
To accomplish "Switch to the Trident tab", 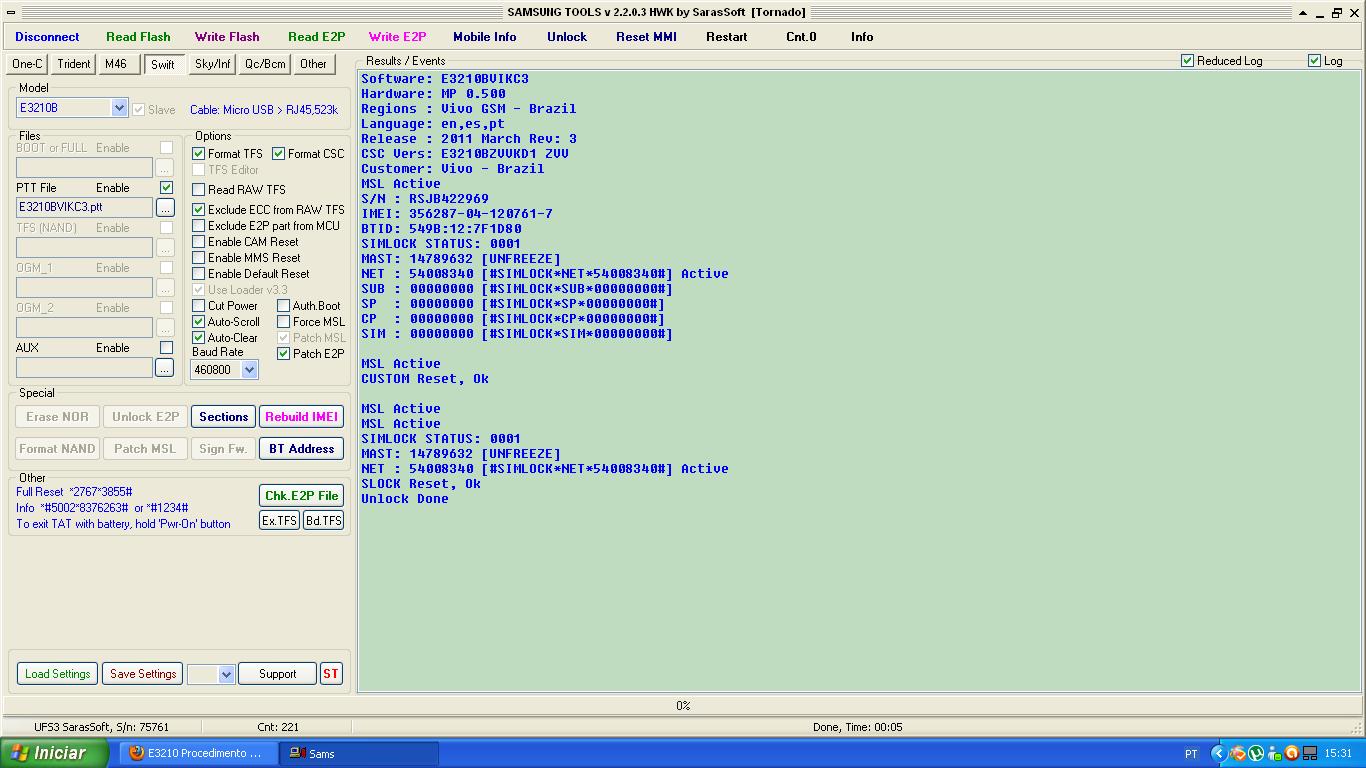I will pyautogui.click(x=74, y=64).
